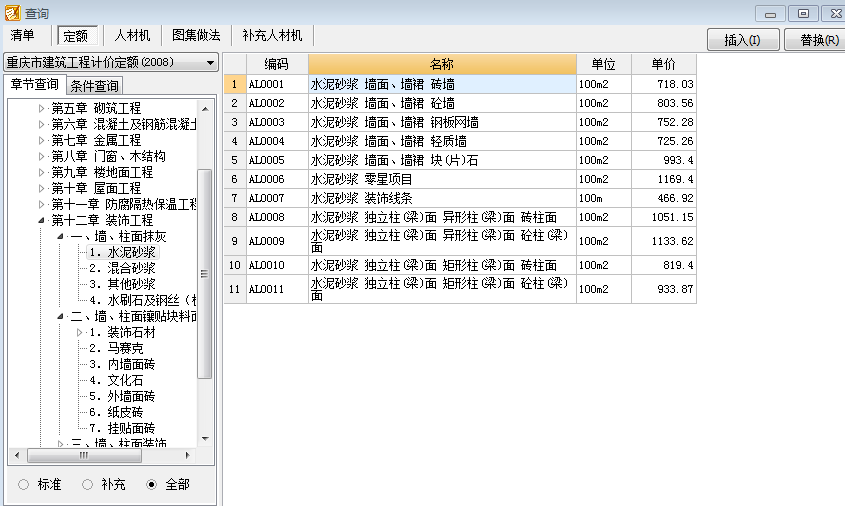Screen dimensions: 845x506
Task: Select tree item 6. 纸皮砖
Action: click(116, 412)
